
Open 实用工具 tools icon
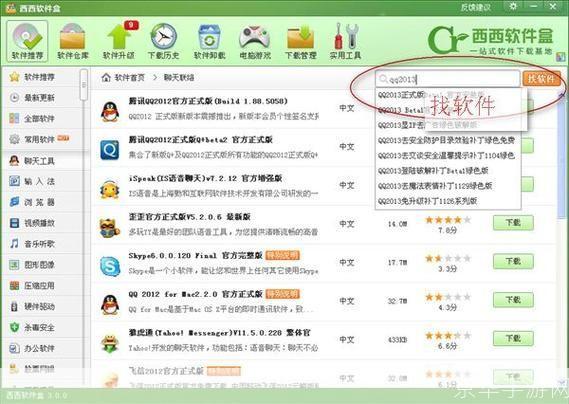pos(345,41)
